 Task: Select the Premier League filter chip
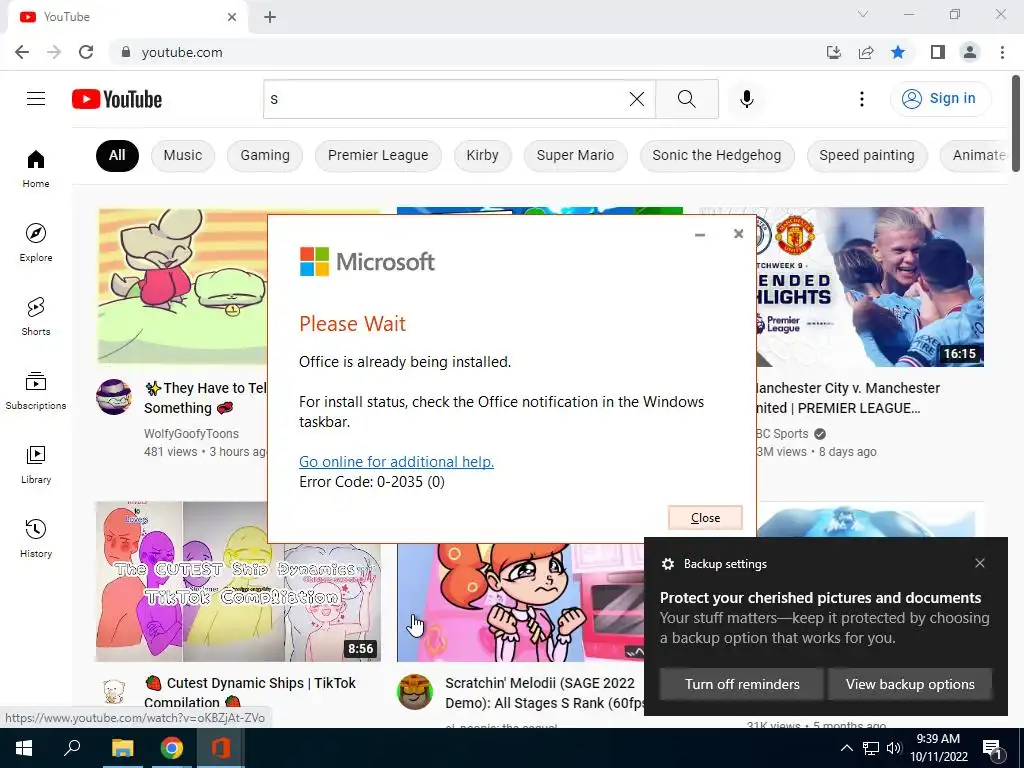point(378,155)
